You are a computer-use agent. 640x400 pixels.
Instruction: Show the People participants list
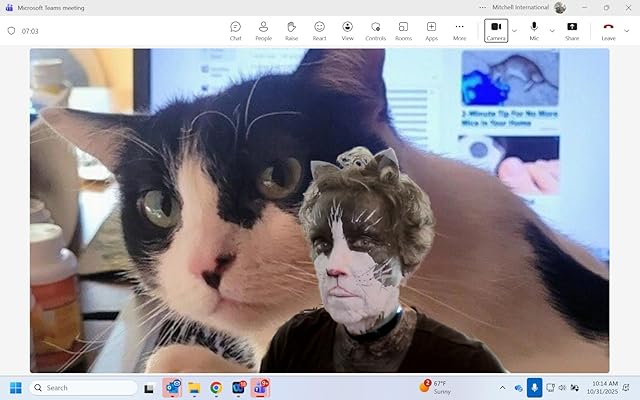coord(263,30)
